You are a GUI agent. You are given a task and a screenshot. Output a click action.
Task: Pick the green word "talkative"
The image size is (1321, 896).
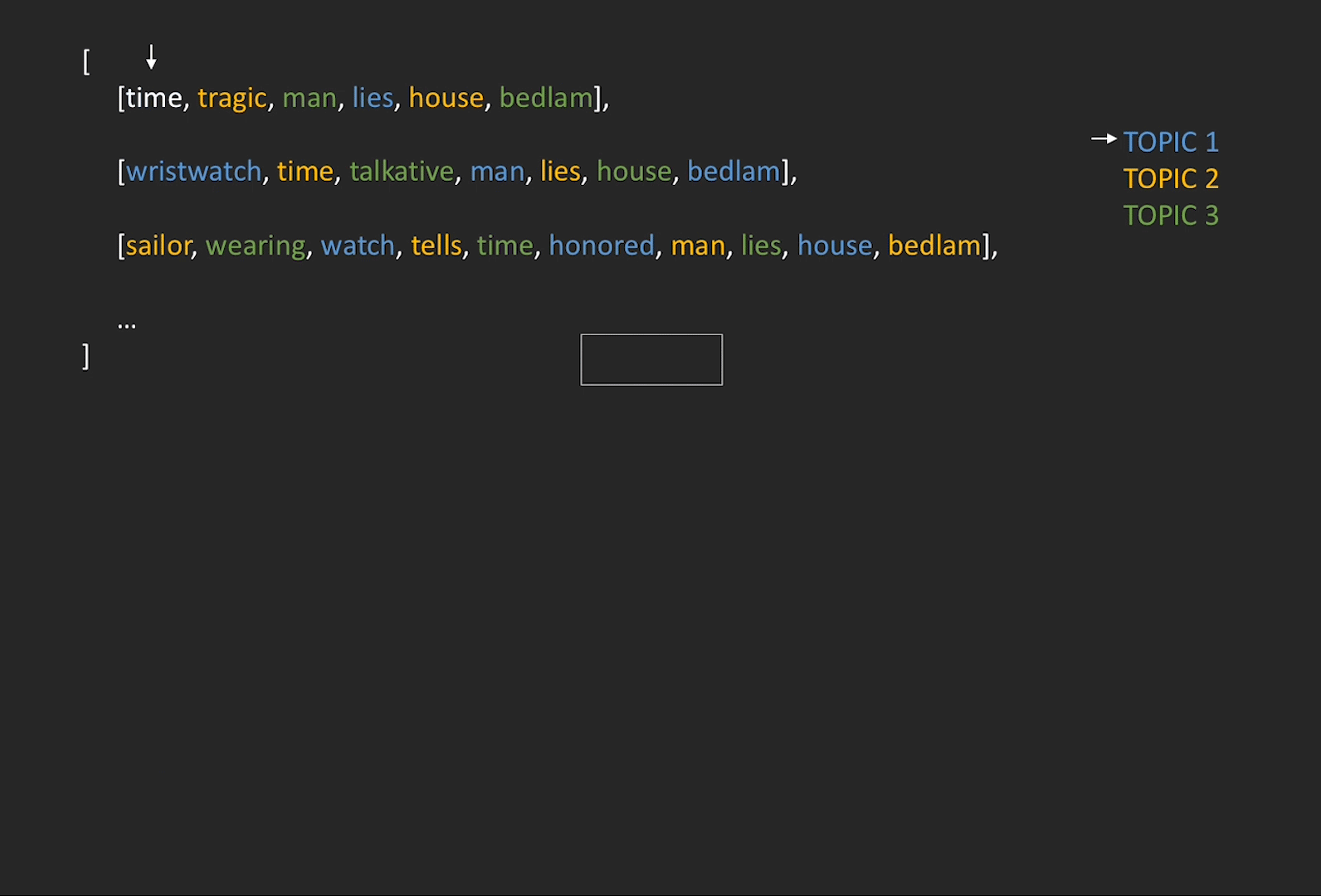pyautogui.click(x=402, y=171)
